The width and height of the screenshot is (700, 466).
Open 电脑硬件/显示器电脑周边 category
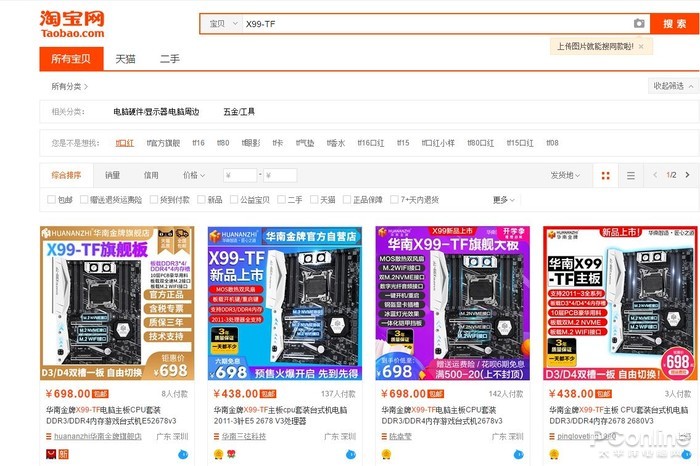pos(156,112)
